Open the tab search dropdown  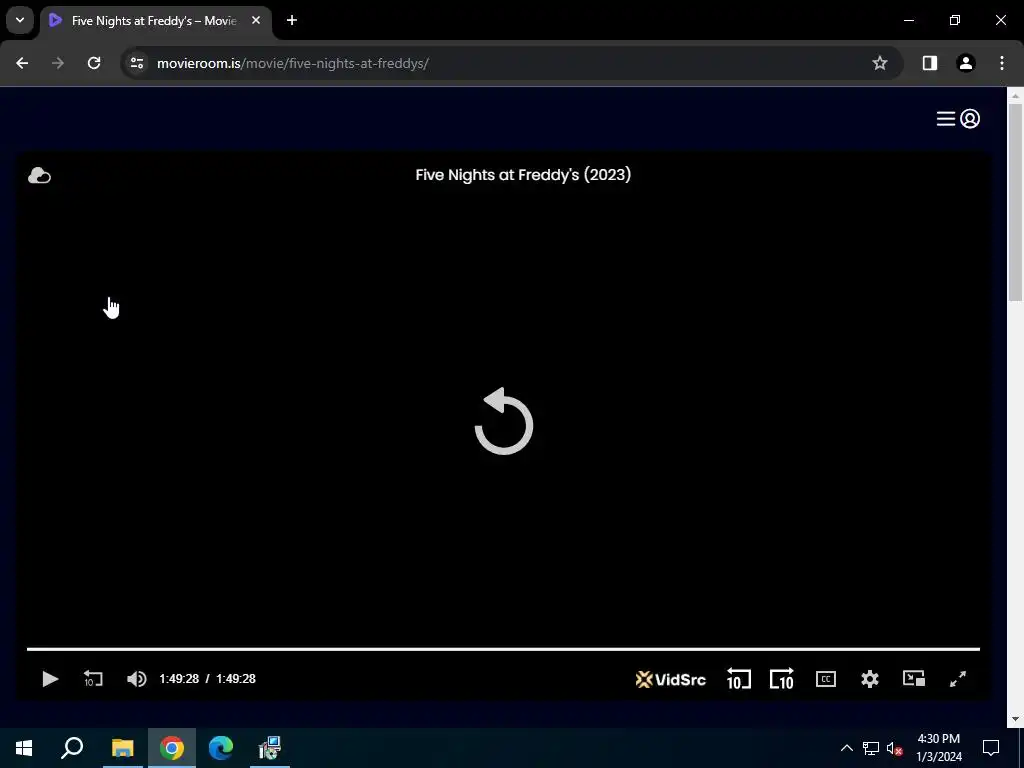(20, 20)
